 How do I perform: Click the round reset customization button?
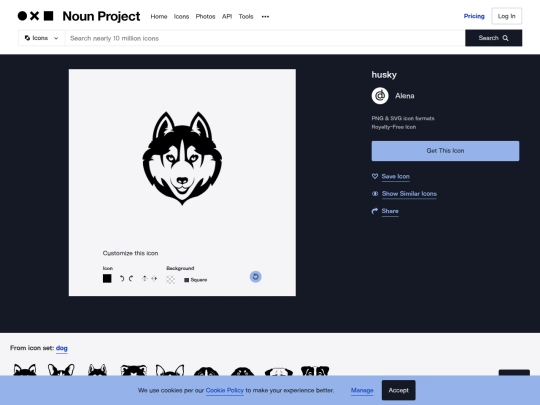(x=256, y=277)
